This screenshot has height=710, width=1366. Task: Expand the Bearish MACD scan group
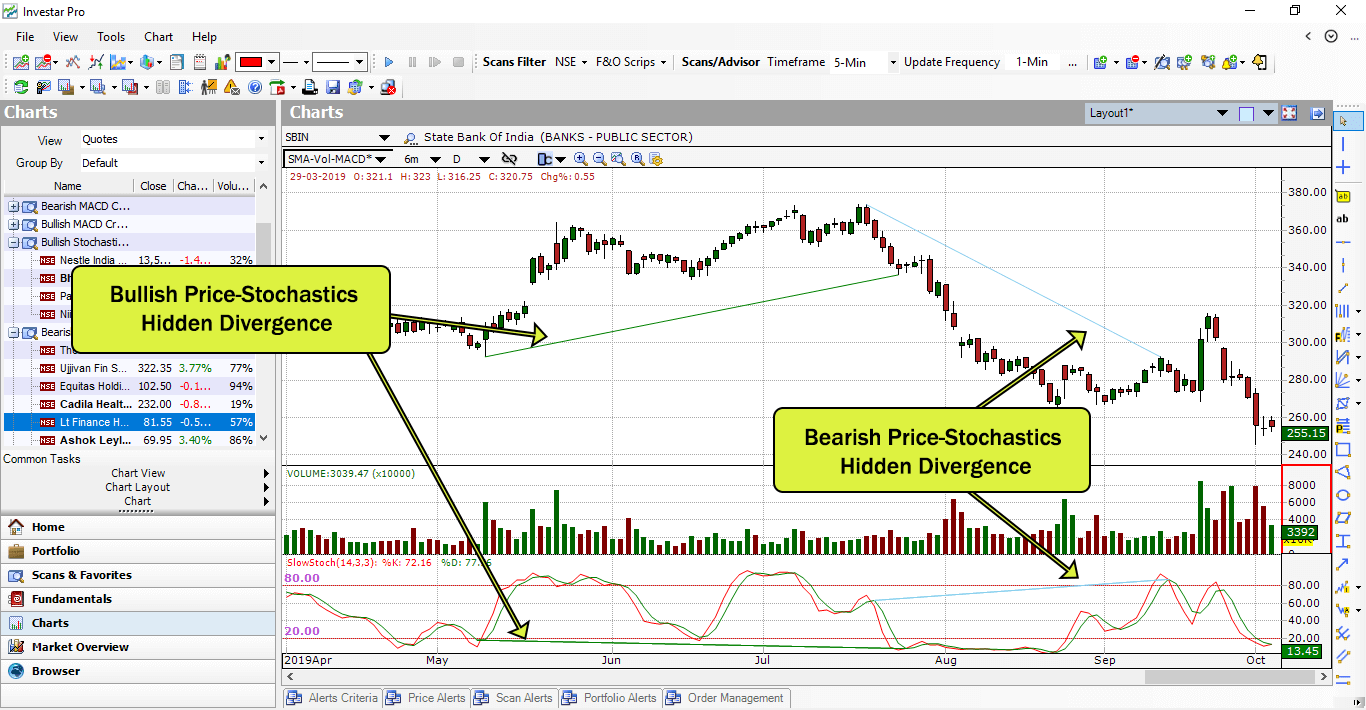[x=14, y=206]
